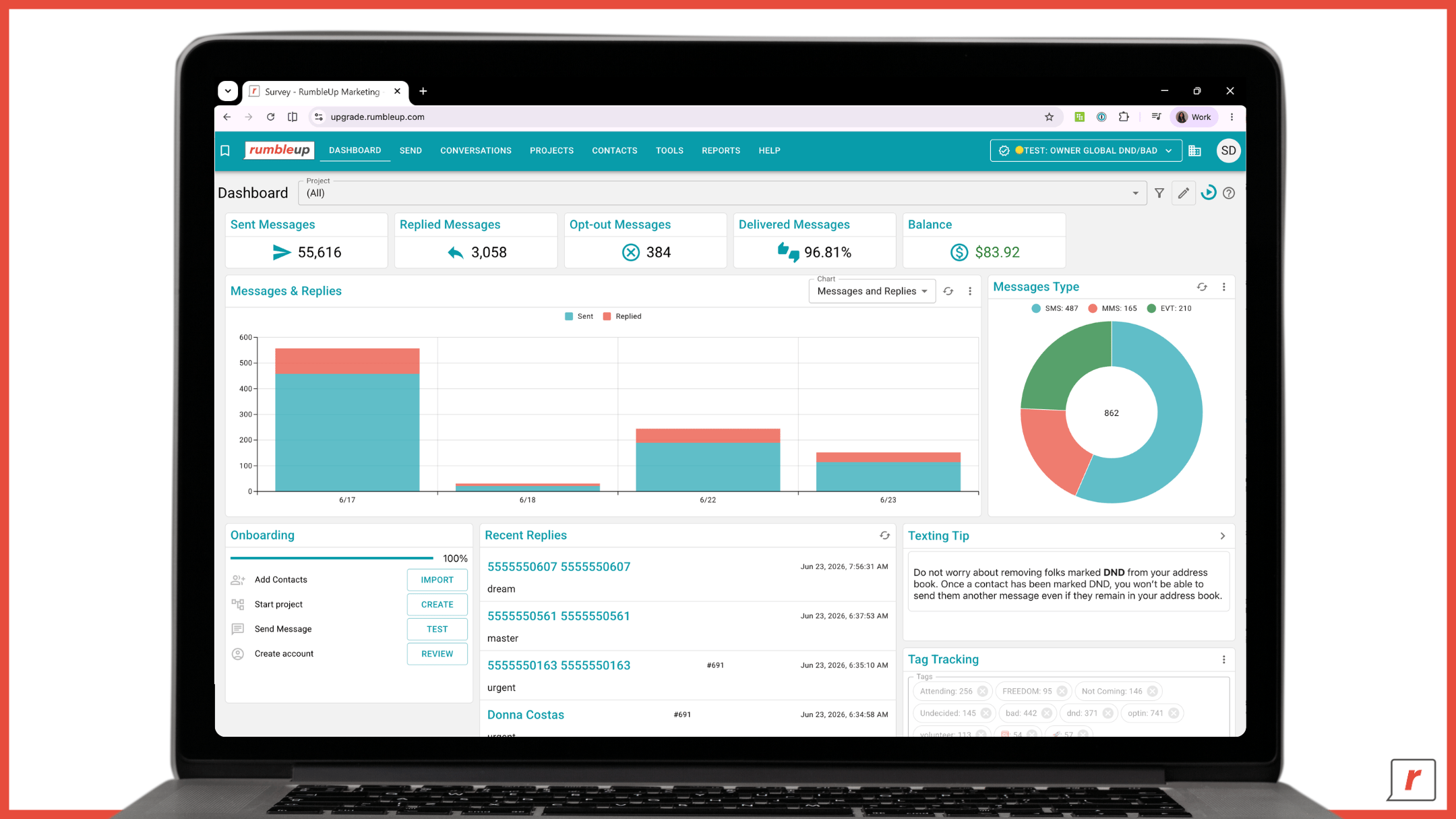Toggle the Replied series in chart legend
Image resolution: width=1456 pixels, height=819 pixels.
pos(622,317)
